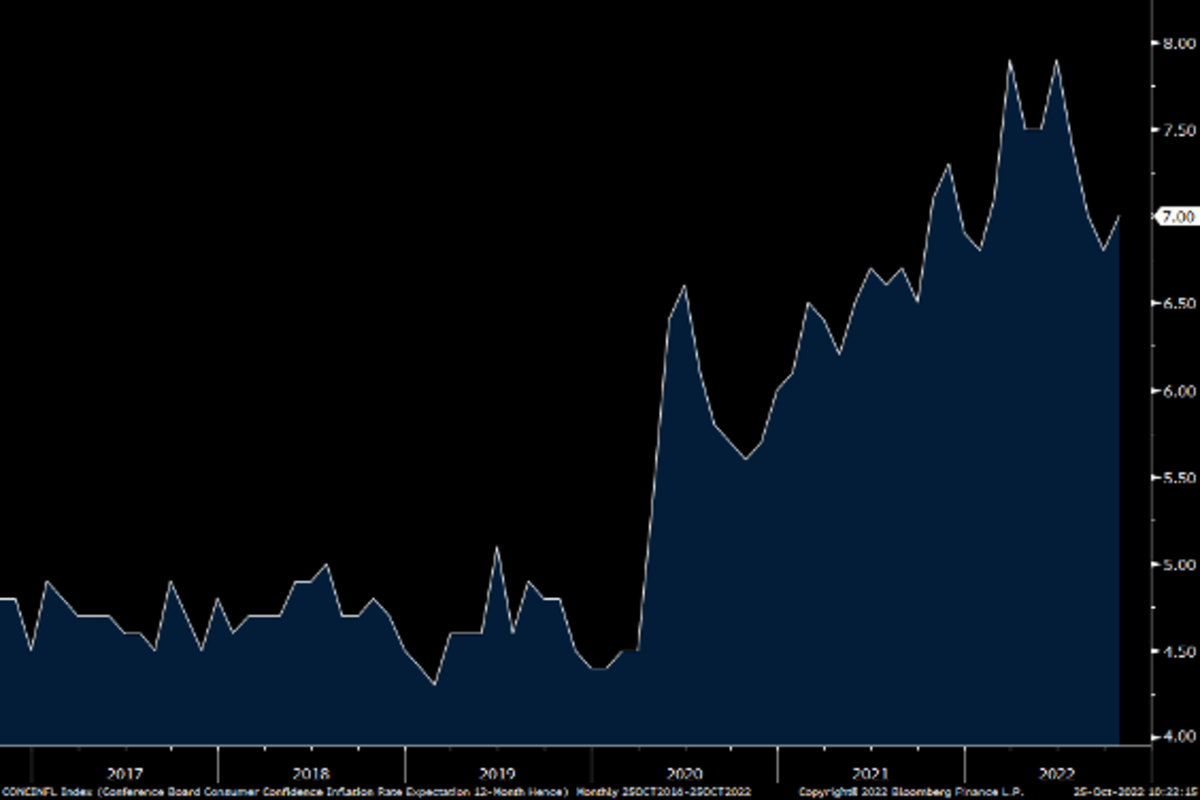This screenshot has height=800, width=1200.
Task: Click the 25-Oct-2022 timestamp in footer
Action: click(1135, 792)
